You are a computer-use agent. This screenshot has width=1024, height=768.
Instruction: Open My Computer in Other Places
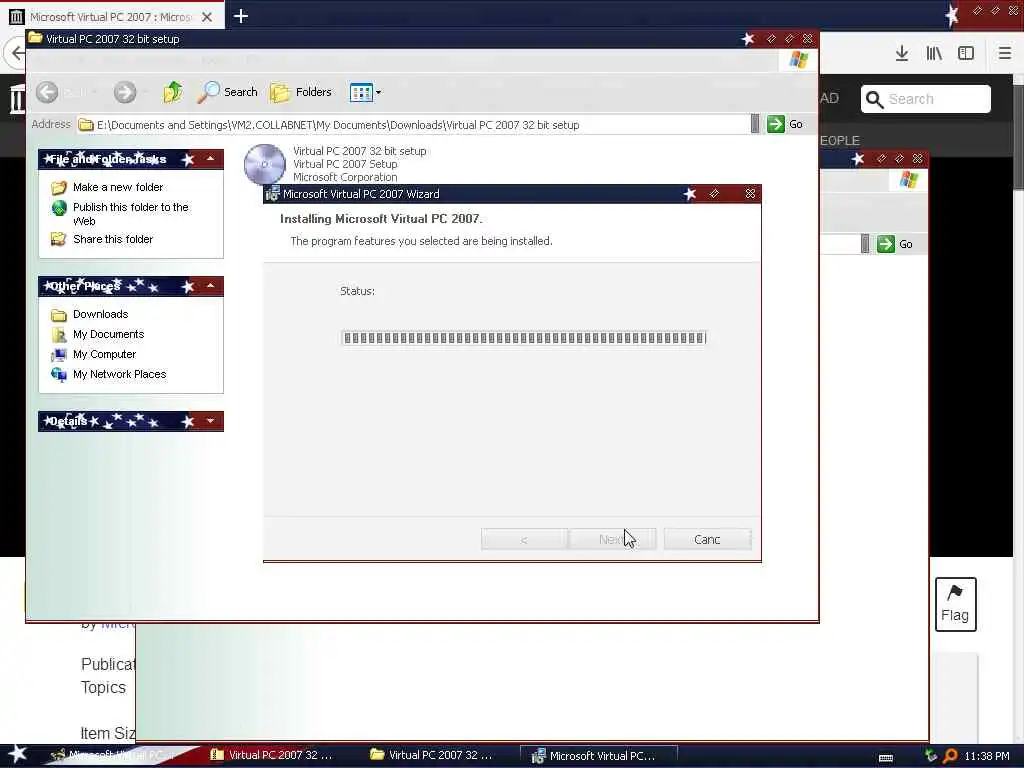click(x=104, y=355)
